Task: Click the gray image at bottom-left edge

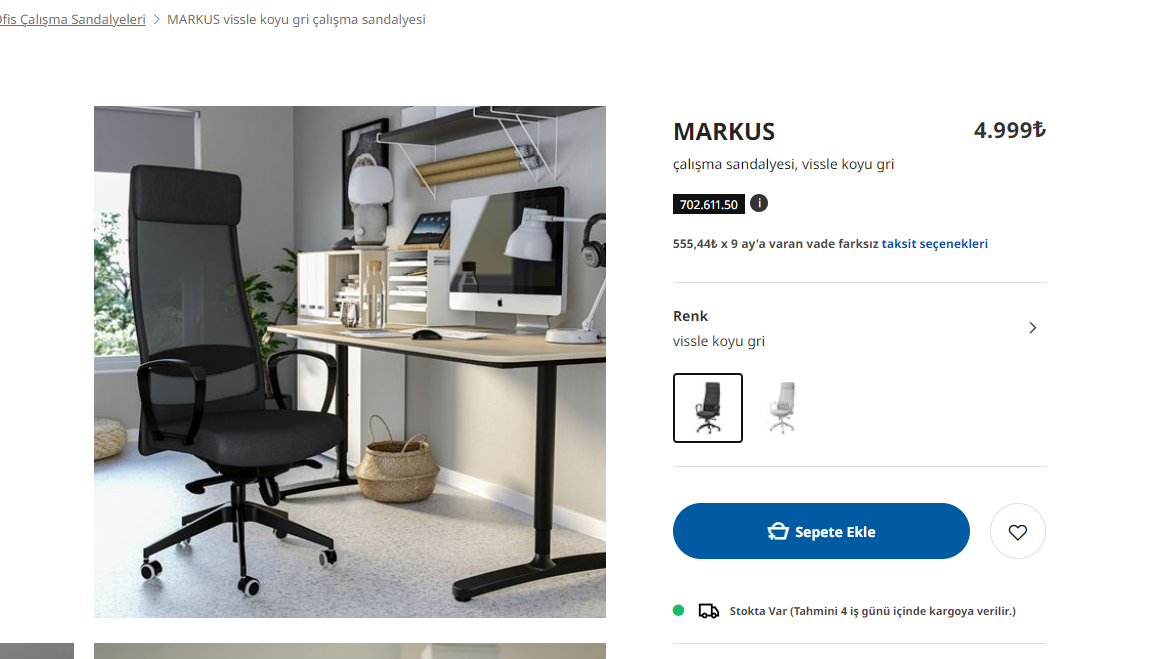Action: [x=37, y=651]
